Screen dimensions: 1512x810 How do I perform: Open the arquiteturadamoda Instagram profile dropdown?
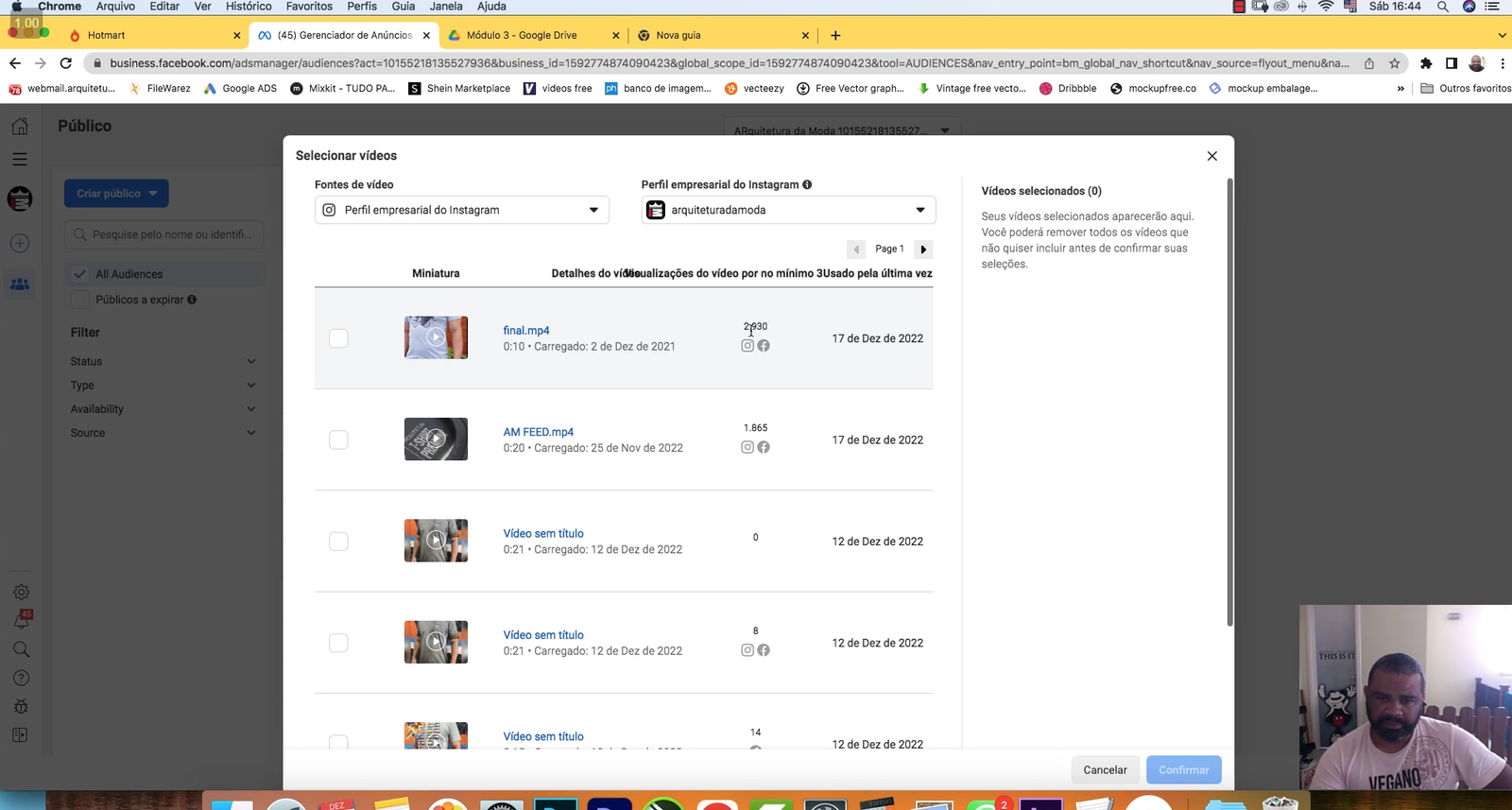pos(788,210)
